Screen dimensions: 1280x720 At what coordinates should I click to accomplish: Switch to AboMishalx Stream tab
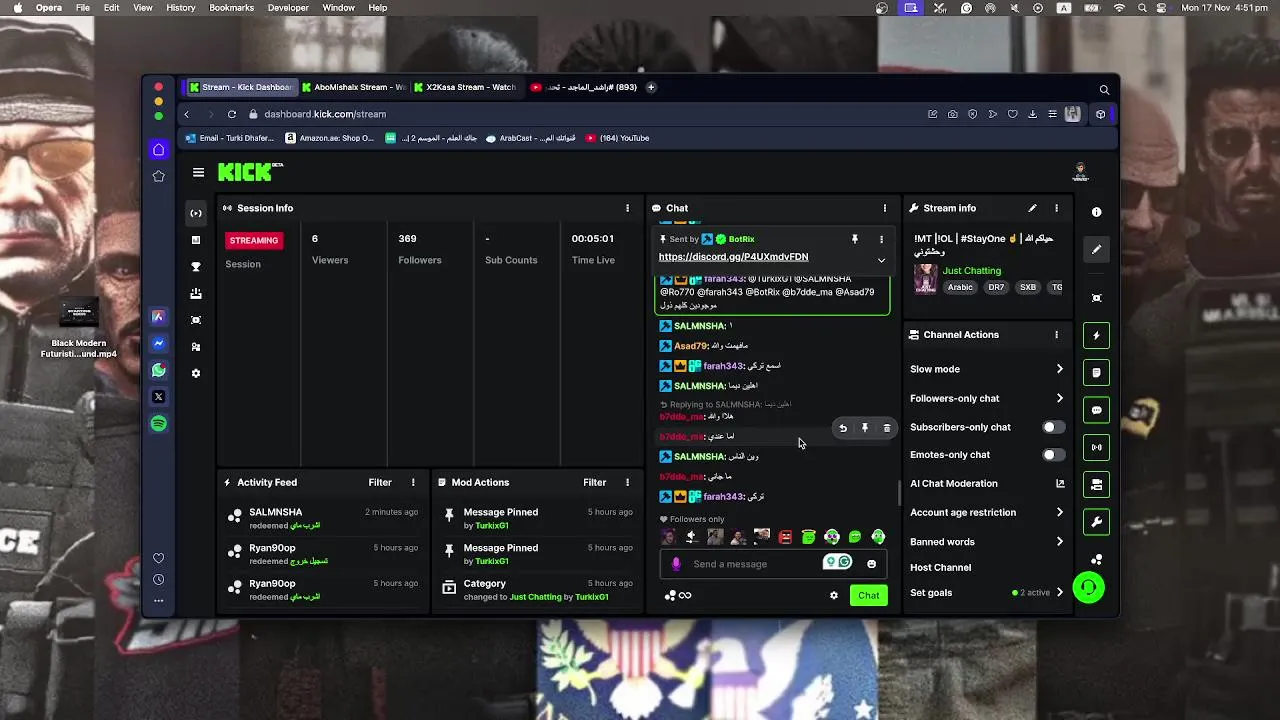[x=353, y=87]
